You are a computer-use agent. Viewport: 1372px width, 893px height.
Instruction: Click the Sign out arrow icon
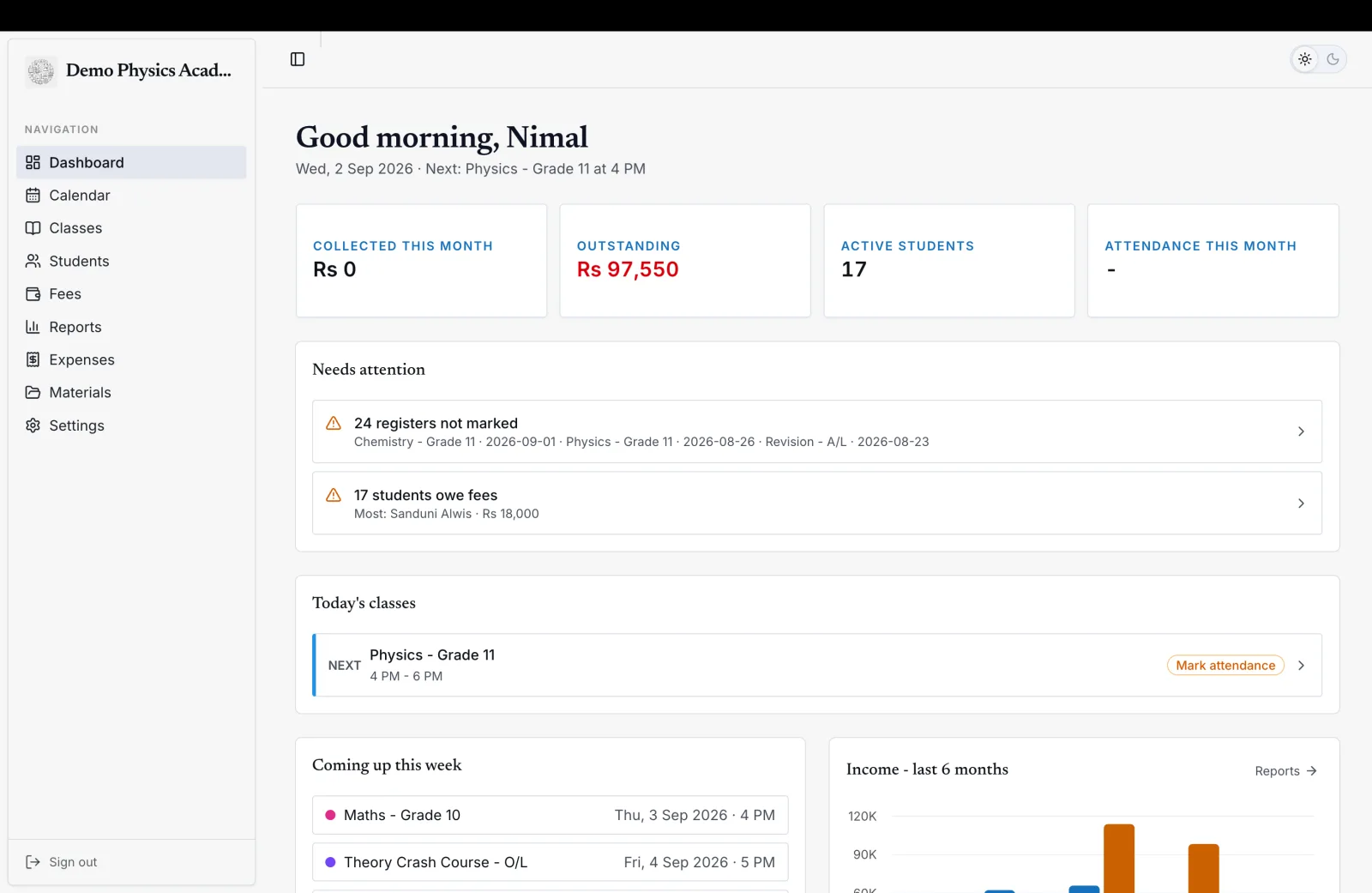point(33,862)
